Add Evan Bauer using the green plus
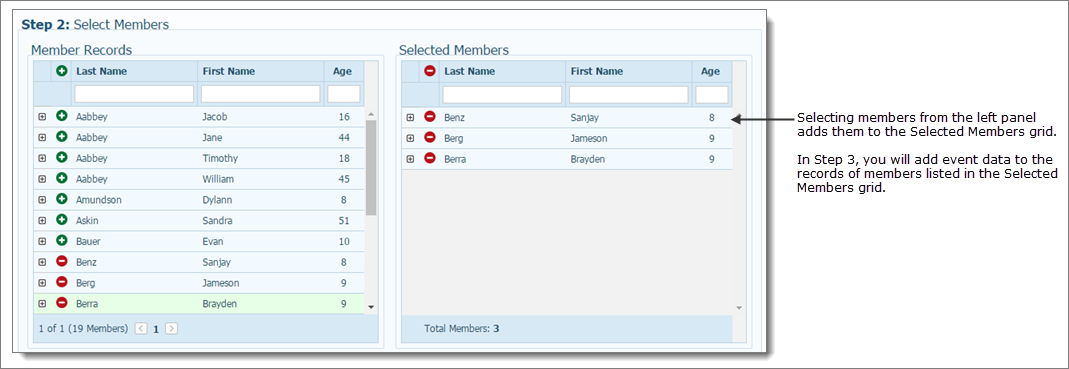Image resolution: width=1069 pixels, height=369 pixels. coord(61,241)
